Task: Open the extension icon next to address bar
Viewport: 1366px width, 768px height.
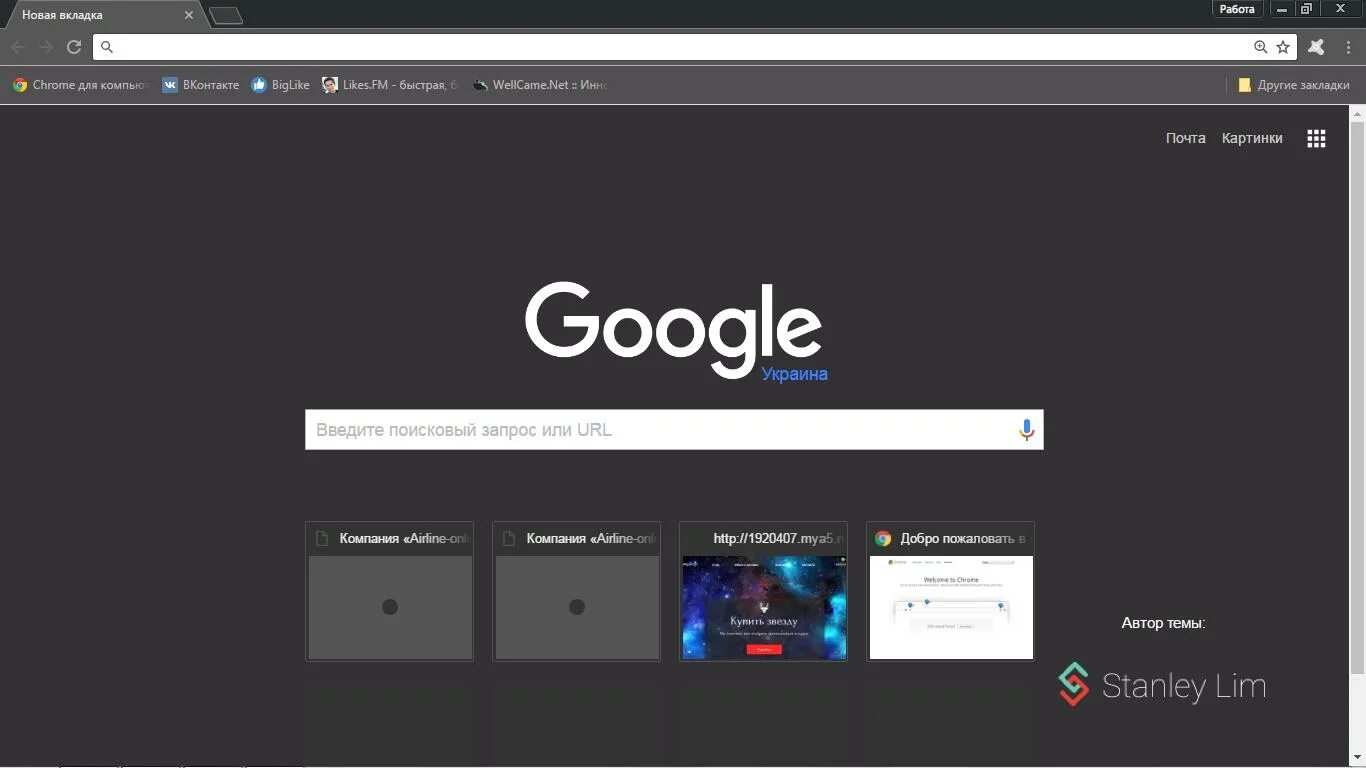Action: point(1316,47)
